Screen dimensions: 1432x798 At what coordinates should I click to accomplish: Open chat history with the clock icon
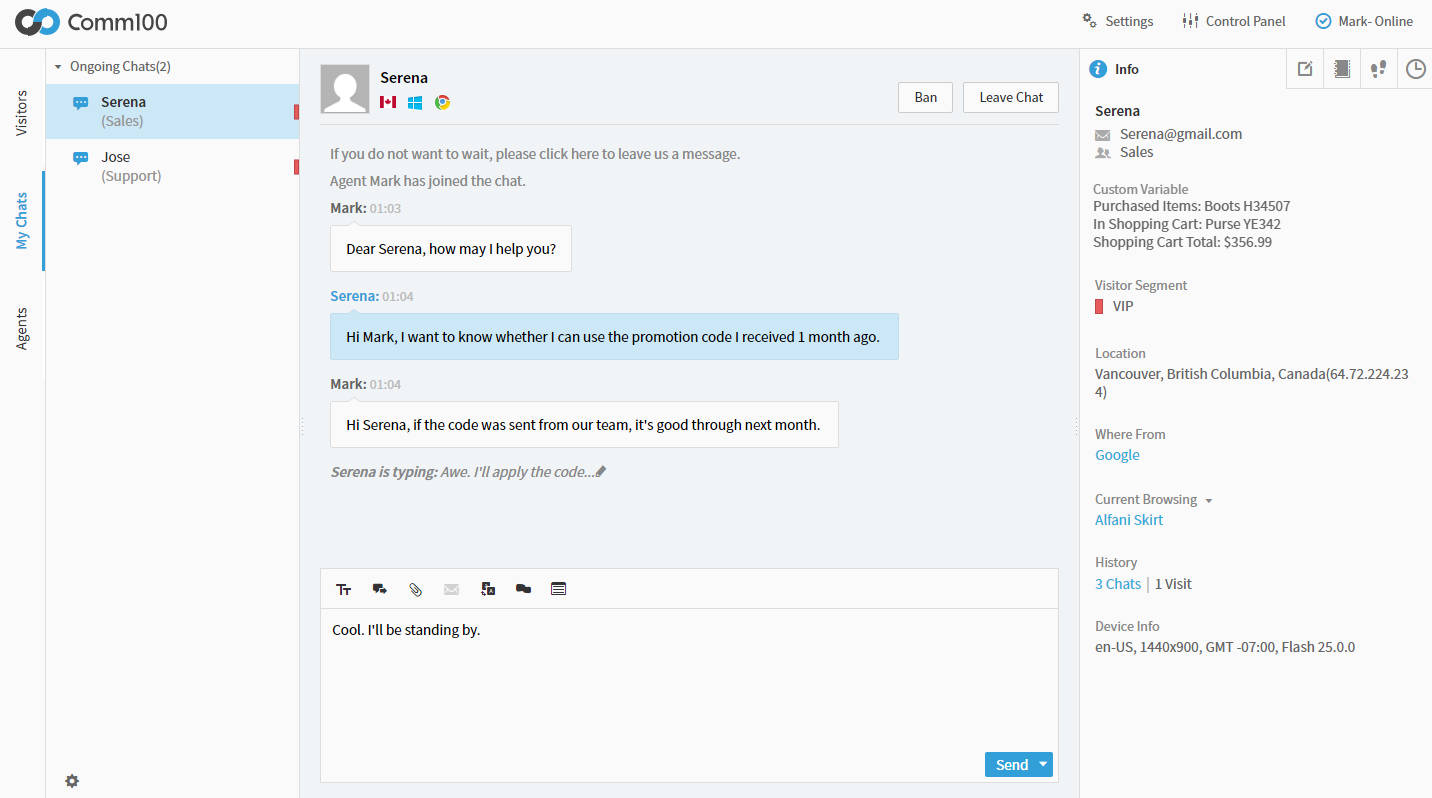[x=1415, y=69]
